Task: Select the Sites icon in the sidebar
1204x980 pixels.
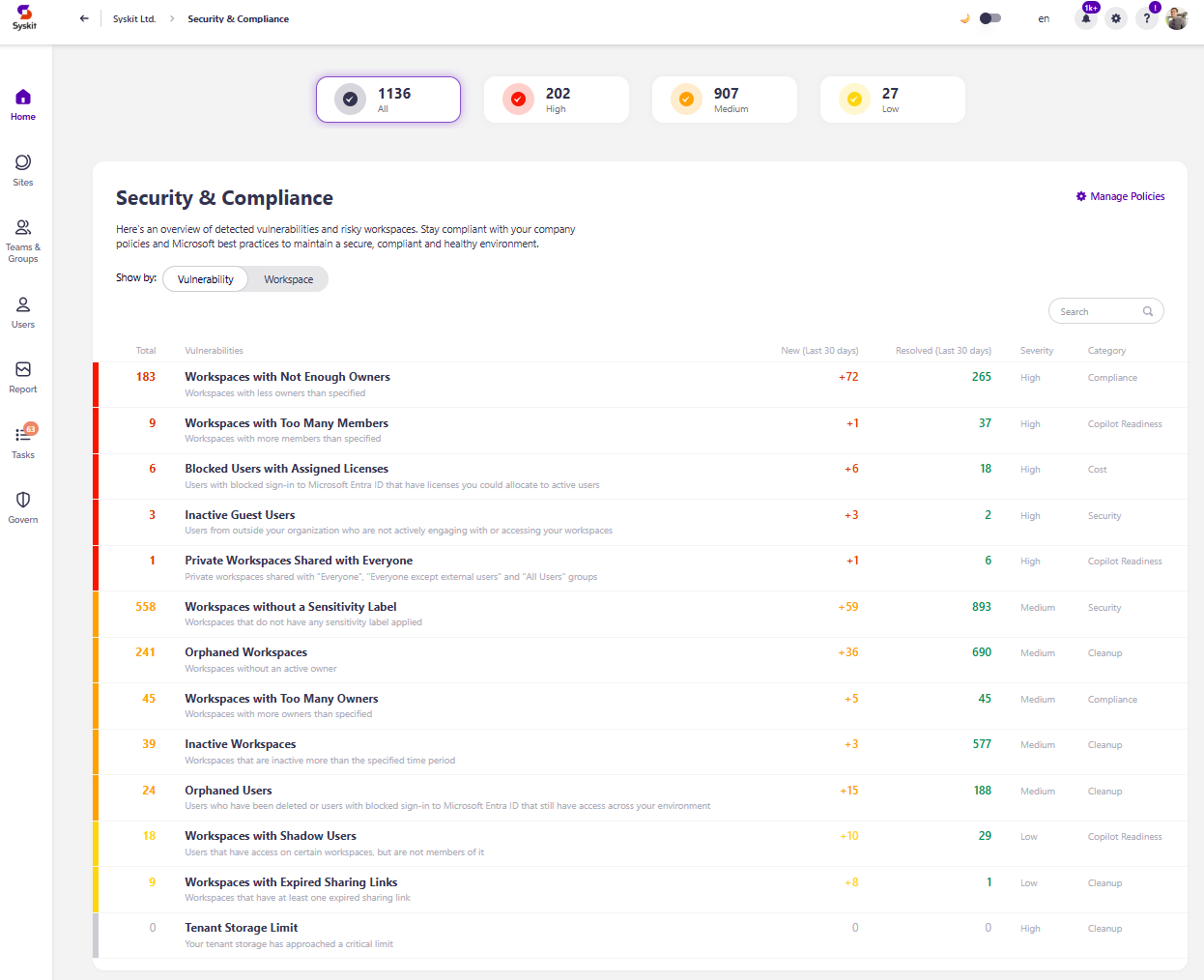Action: (22, 168)
